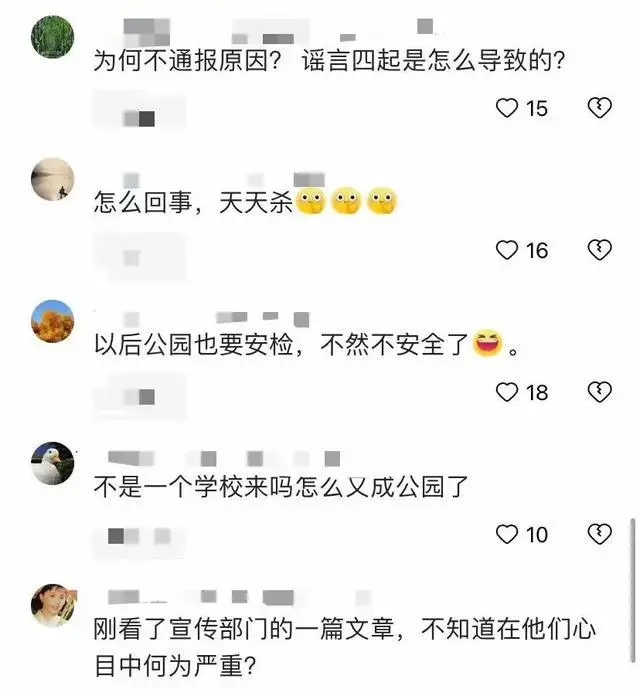Dislike the comment about 通报原因
640x689 pixels.
600,108
